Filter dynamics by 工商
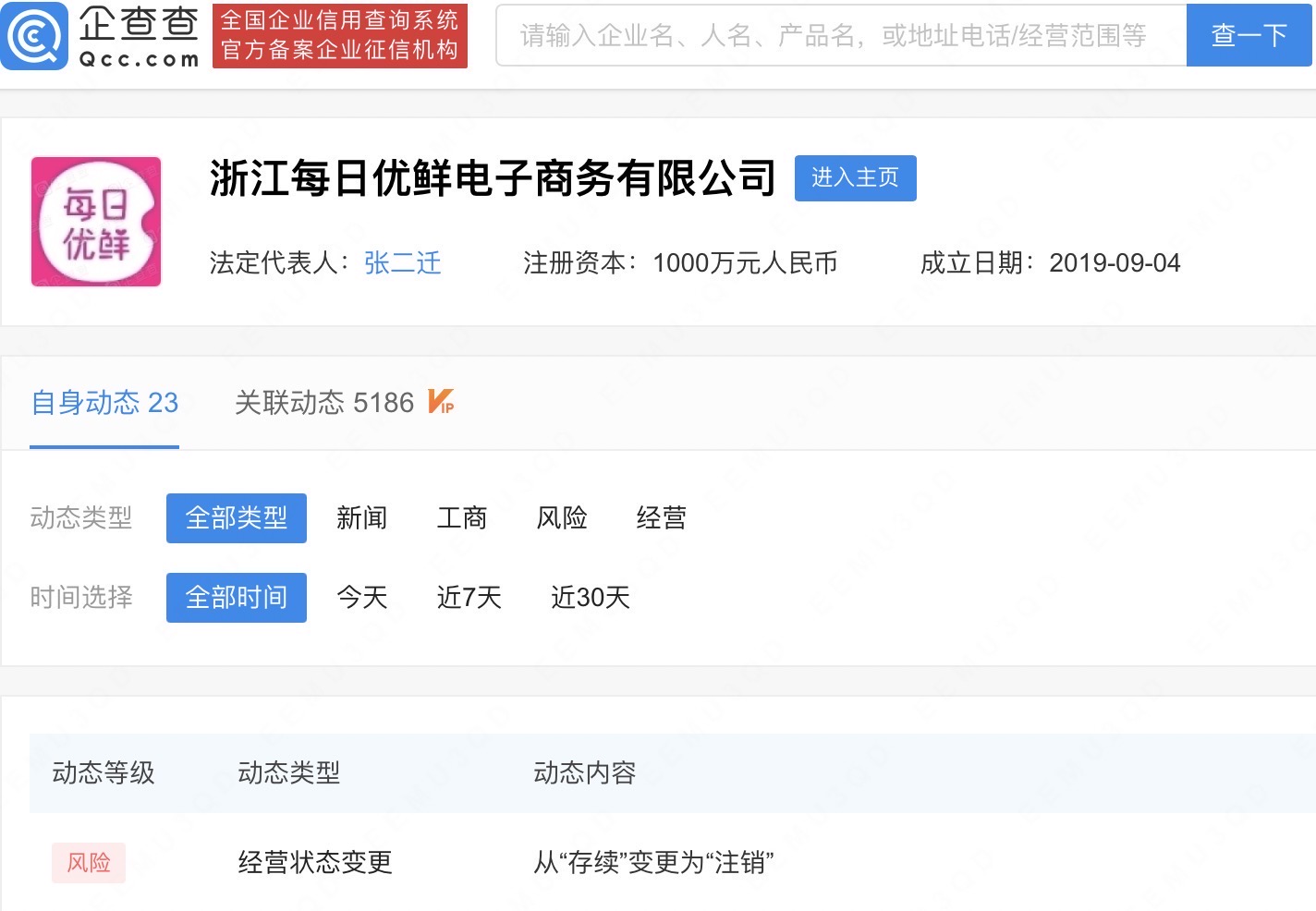 (x=462, y=518)
